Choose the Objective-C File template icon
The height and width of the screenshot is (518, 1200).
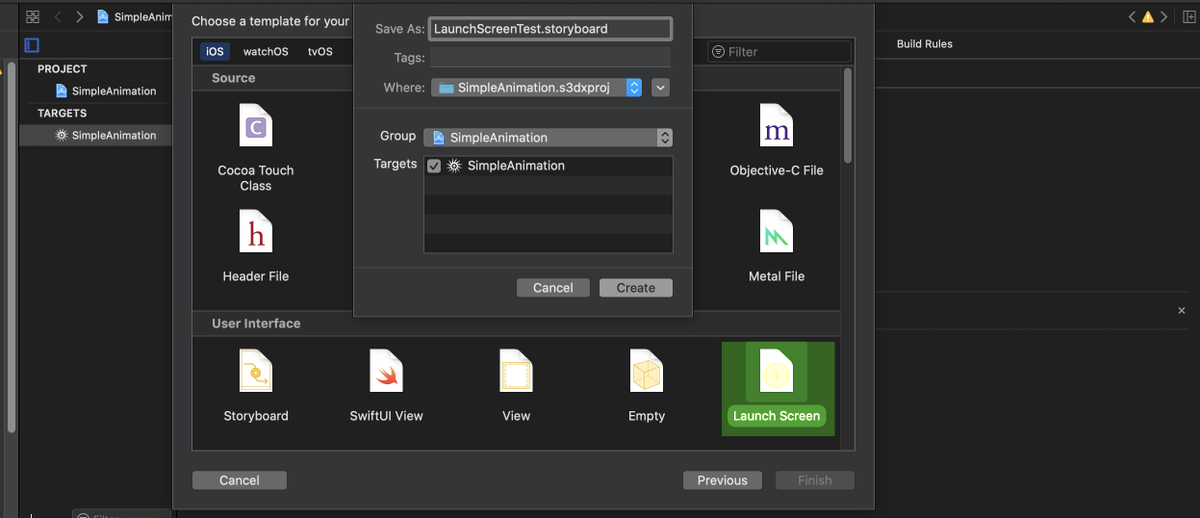(776, 127)
